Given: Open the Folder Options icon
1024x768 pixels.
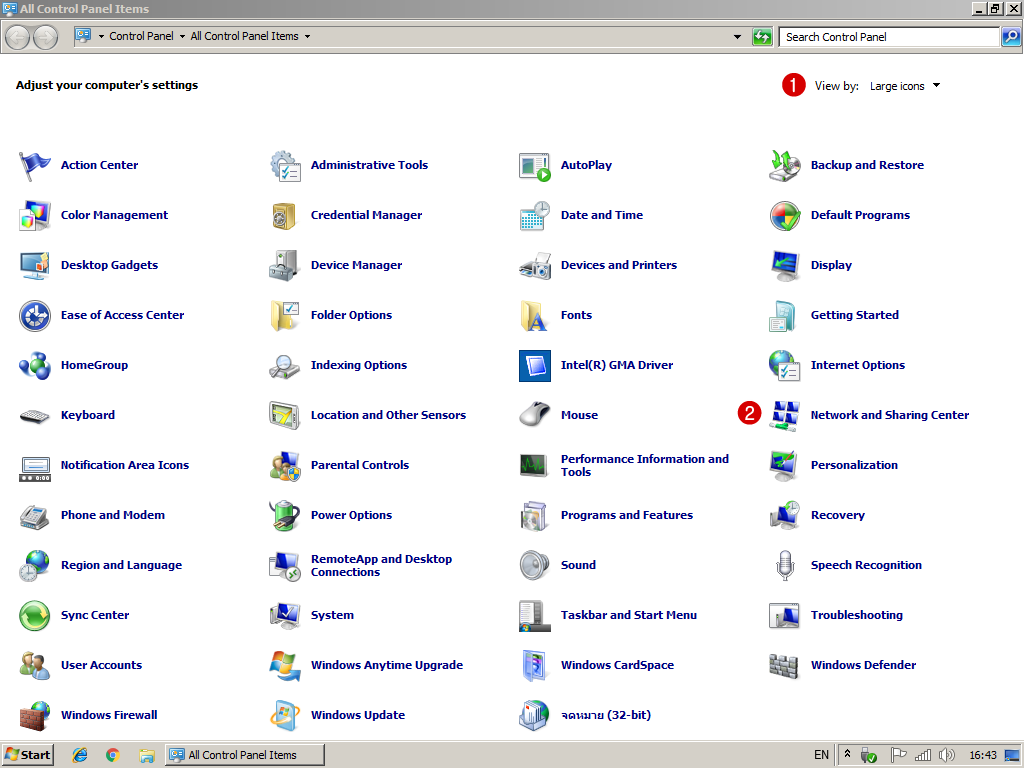Looking at the screenshot, I should (x=285, y=316).
